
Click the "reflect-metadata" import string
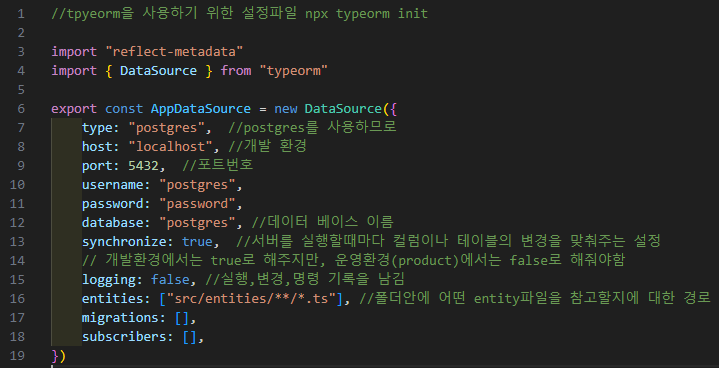click(x=174, y=52)
